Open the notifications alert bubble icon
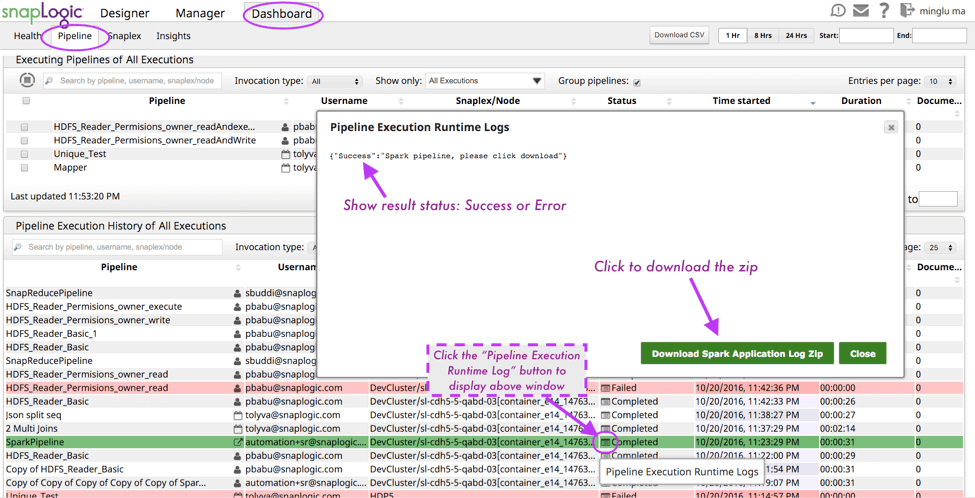Viewport: 975px width, 498px height. coord(838,11)
